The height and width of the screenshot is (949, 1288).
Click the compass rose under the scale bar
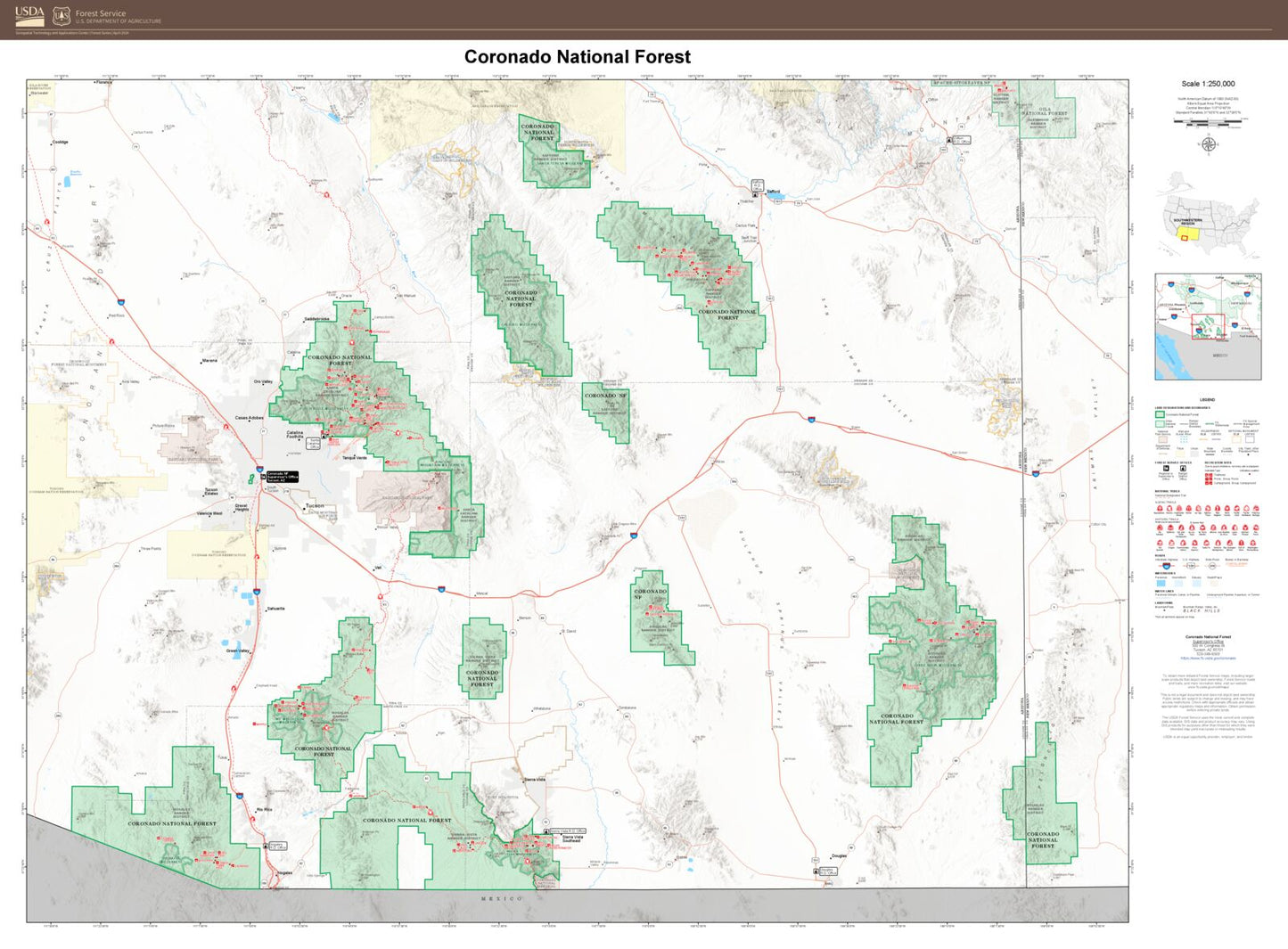(1209, 144)
